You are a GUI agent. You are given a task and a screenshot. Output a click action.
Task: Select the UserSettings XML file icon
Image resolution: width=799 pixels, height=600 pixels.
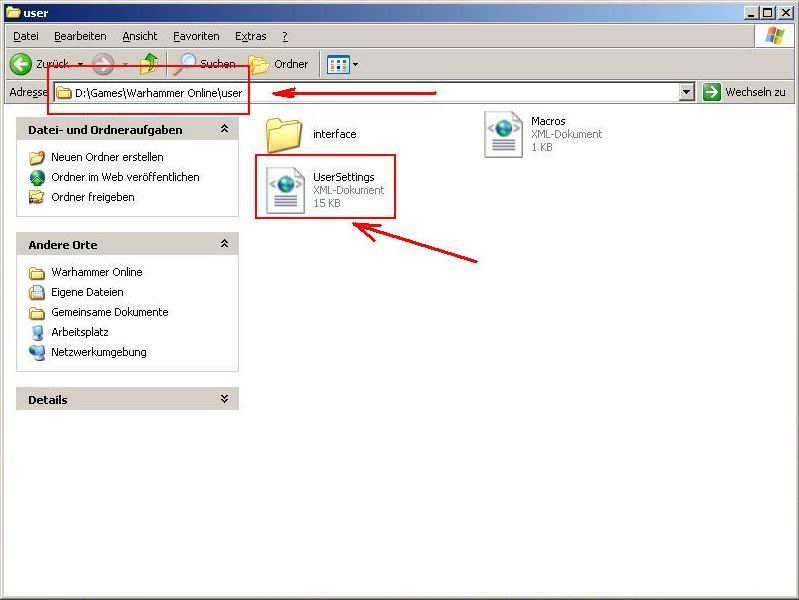pyautogui.click(x=285, y=190)
